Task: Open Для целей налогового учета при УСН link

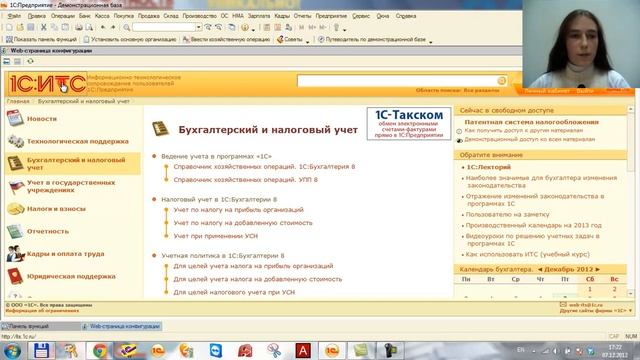Action: tap(234, 292)
